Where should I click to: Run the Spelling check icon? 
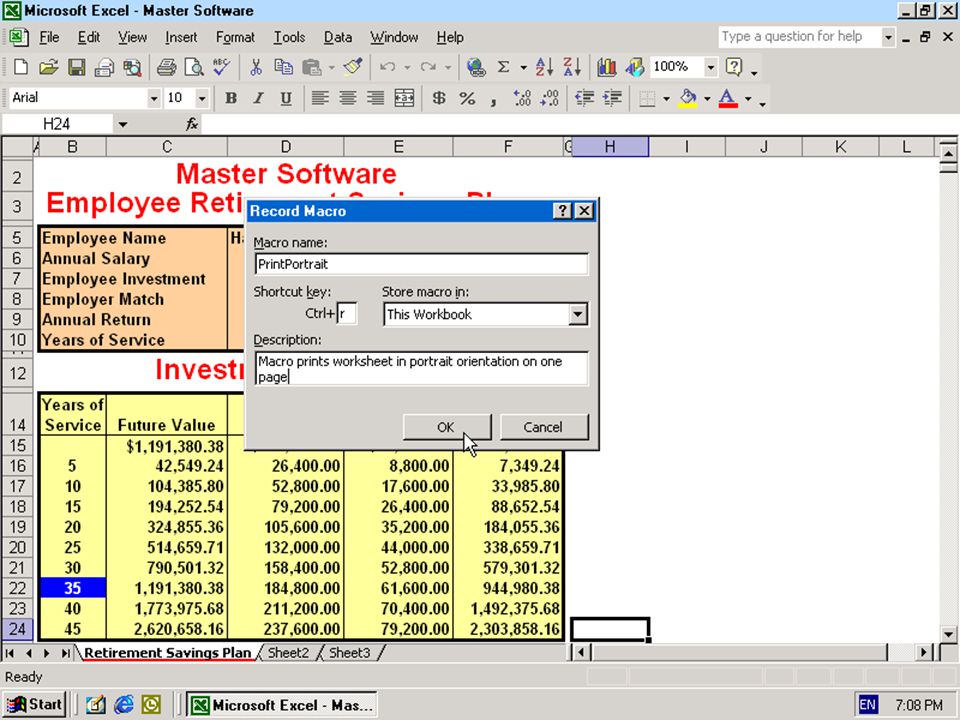[x=221, y=67]
